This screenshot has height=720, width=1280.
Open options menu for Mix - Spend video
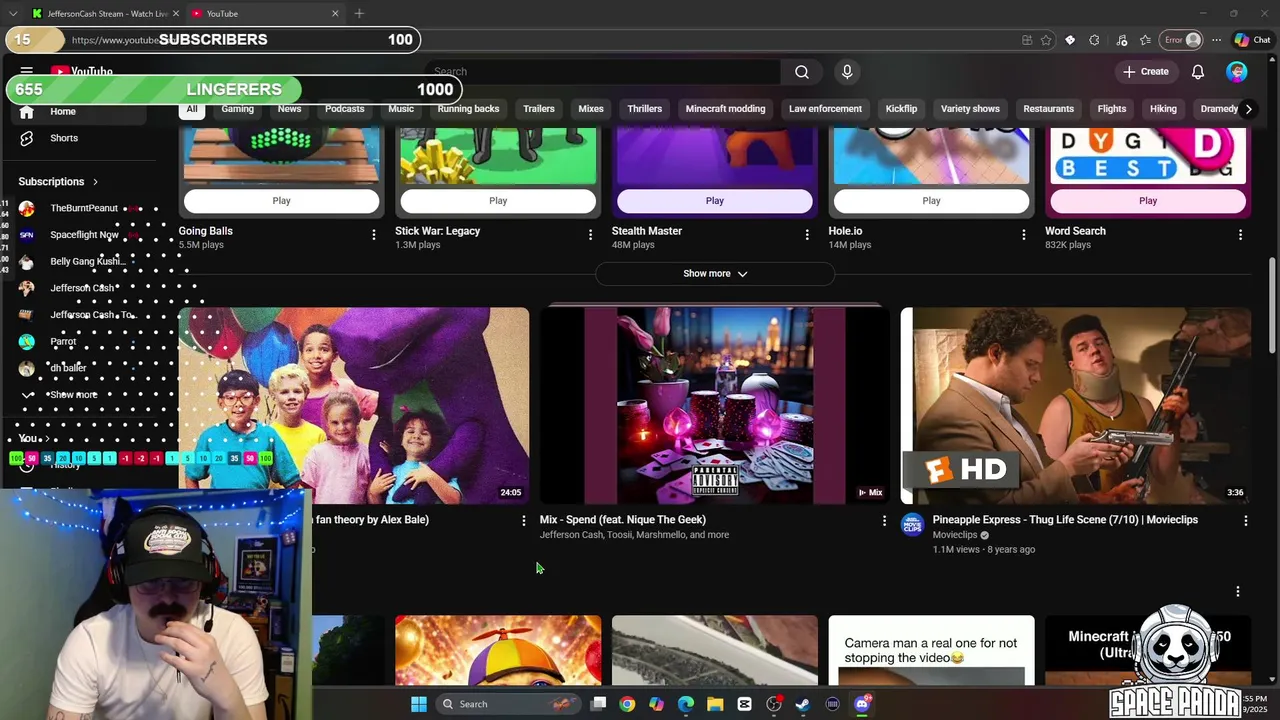[884, 521]
